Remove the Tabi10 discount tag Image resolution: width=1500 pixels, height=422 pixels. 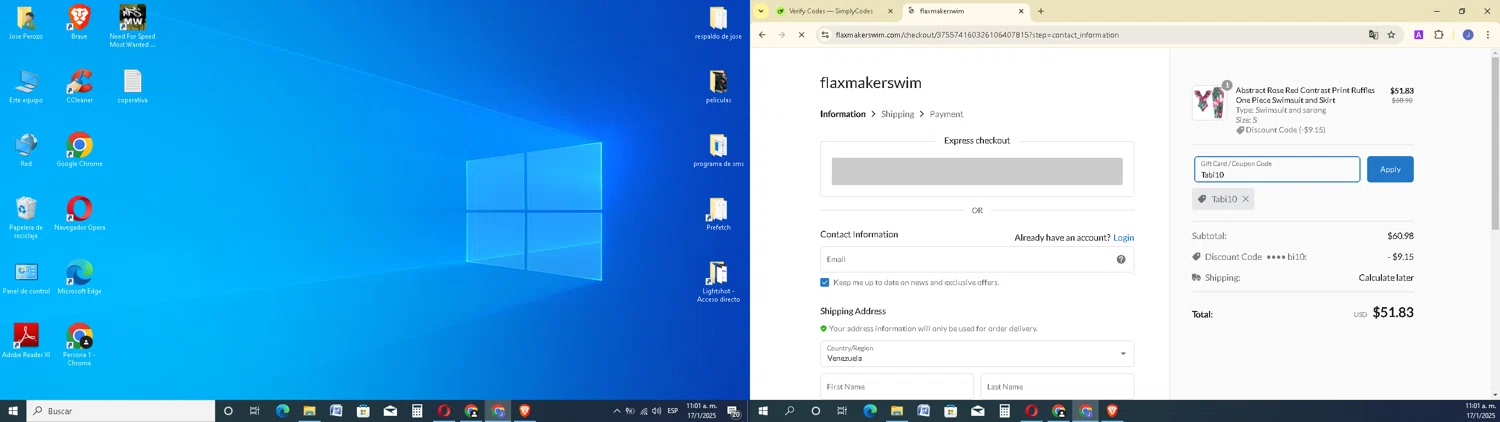1245,199
